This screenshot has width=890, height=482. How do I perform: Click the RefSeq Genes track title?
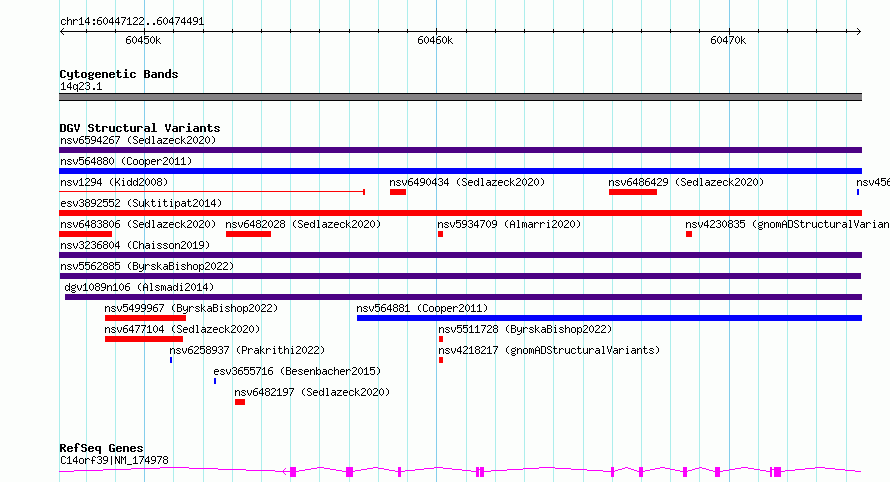pos(101,448)
